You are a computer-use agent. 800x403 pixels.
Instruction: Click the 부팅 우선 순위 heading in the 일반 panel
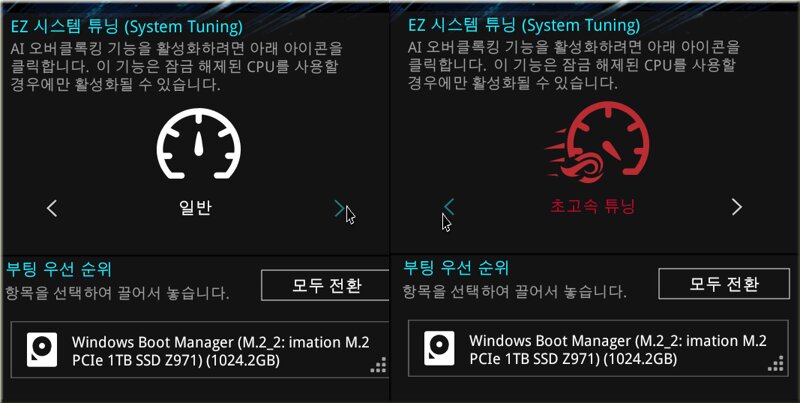point(58,269)
